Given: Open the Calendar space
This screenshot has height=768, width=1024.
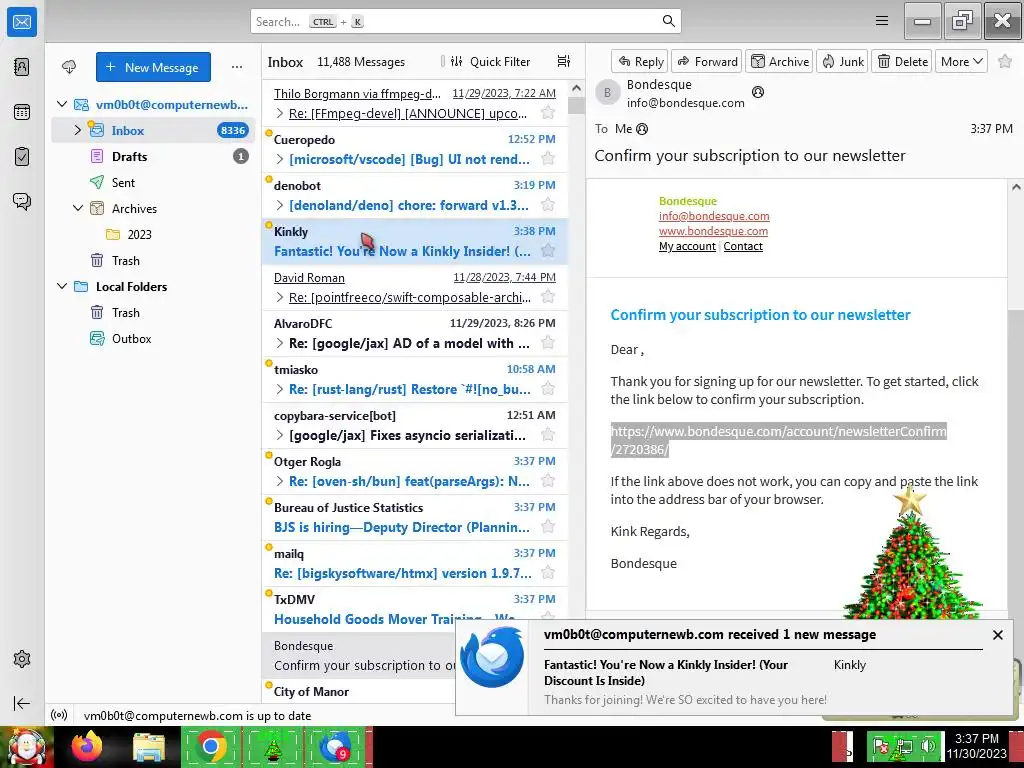Looking at the screenshot, I should [22, 112].
